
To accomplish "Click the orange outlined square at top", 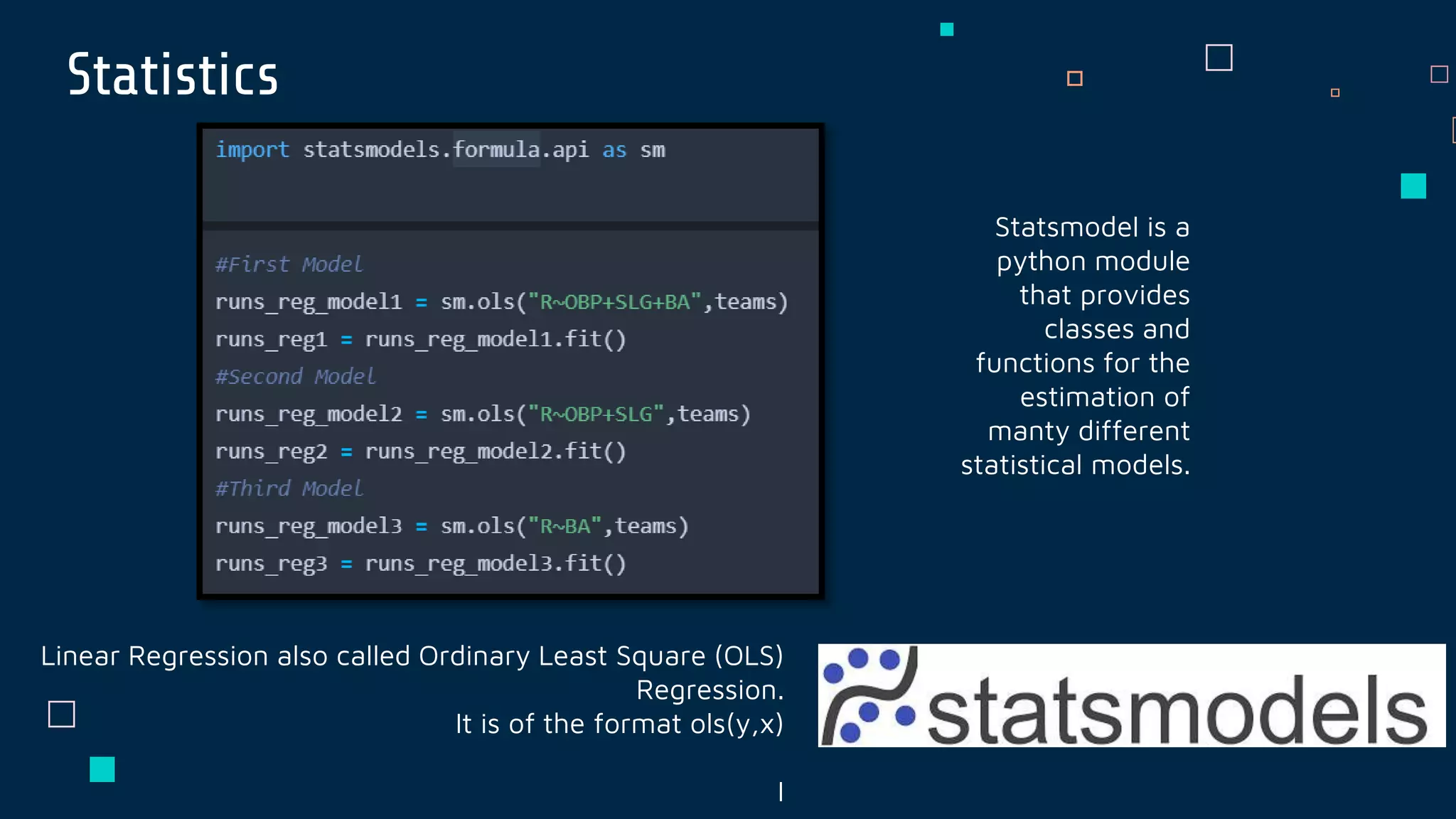I will tap(1074, 78).
